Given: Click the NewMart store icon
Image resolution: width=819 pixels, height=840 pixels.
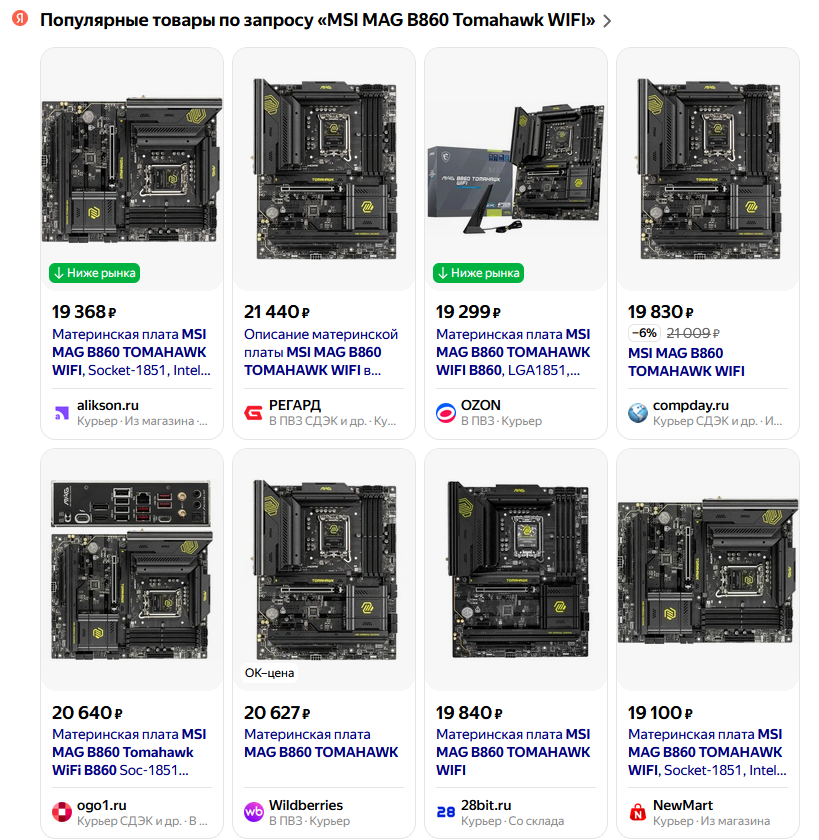Looking at the screenshot, I should coord(637,812).
